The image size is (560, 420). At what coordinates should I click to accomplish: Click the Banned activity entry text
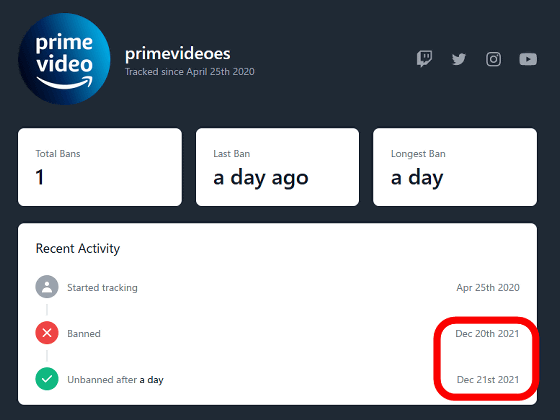tap(84, 334)
